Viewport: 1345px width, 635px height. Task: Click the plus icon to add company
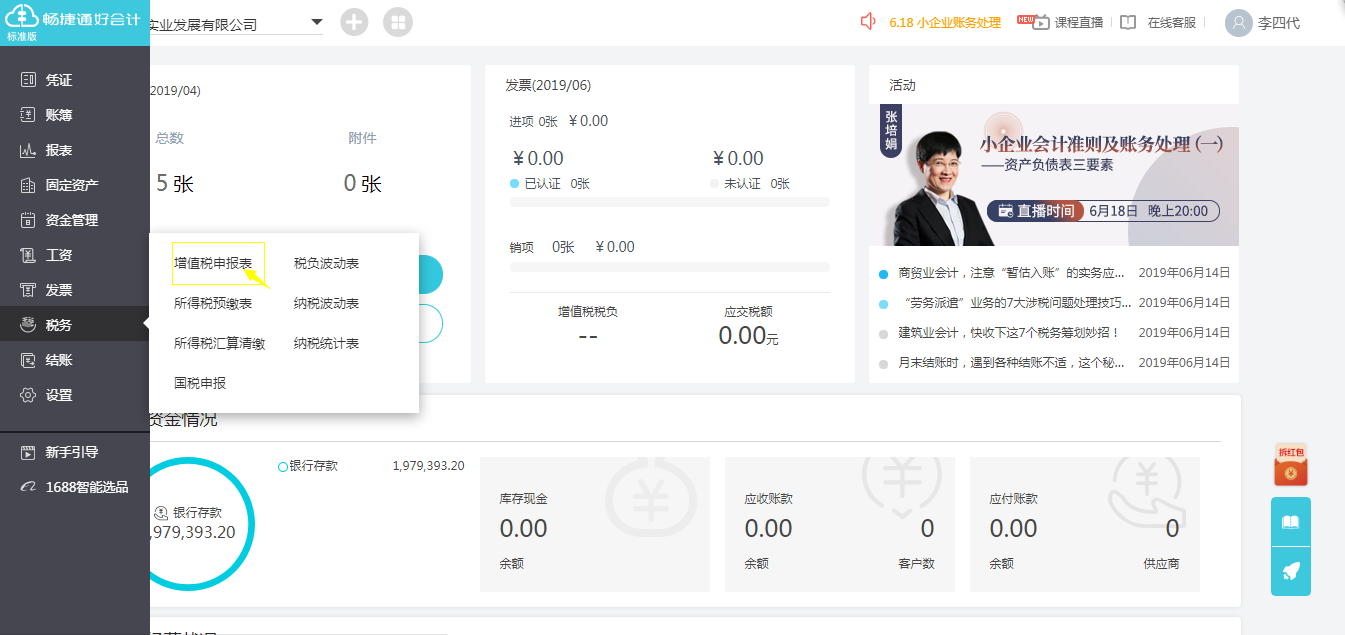[354, 22]
